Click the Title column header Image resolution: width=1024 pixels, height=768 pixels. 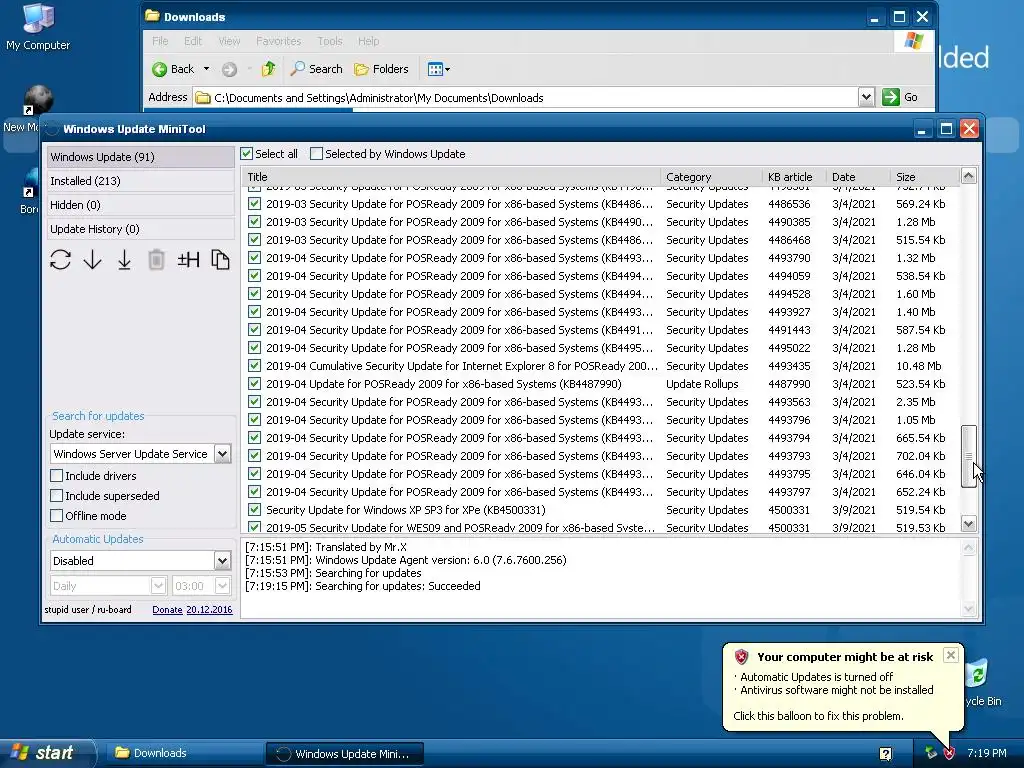click(x=451, y=177)
